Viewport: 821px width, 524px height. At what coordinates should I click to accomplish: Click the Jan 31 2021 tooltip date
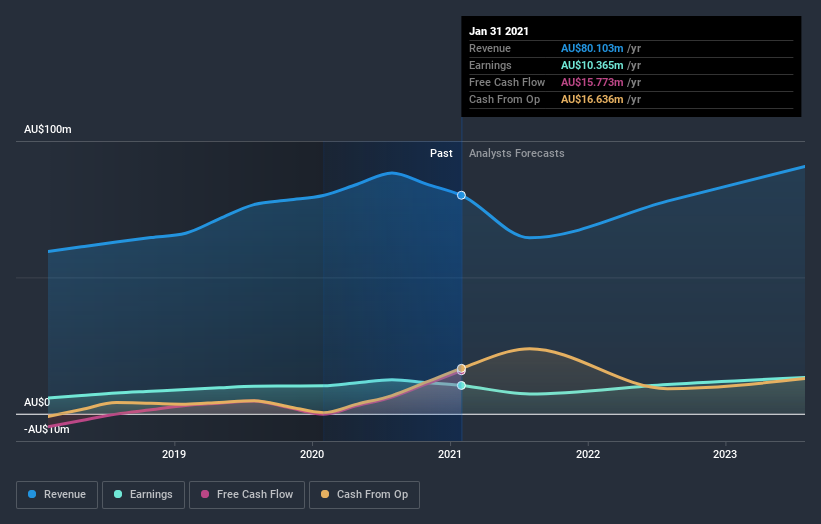499,31
